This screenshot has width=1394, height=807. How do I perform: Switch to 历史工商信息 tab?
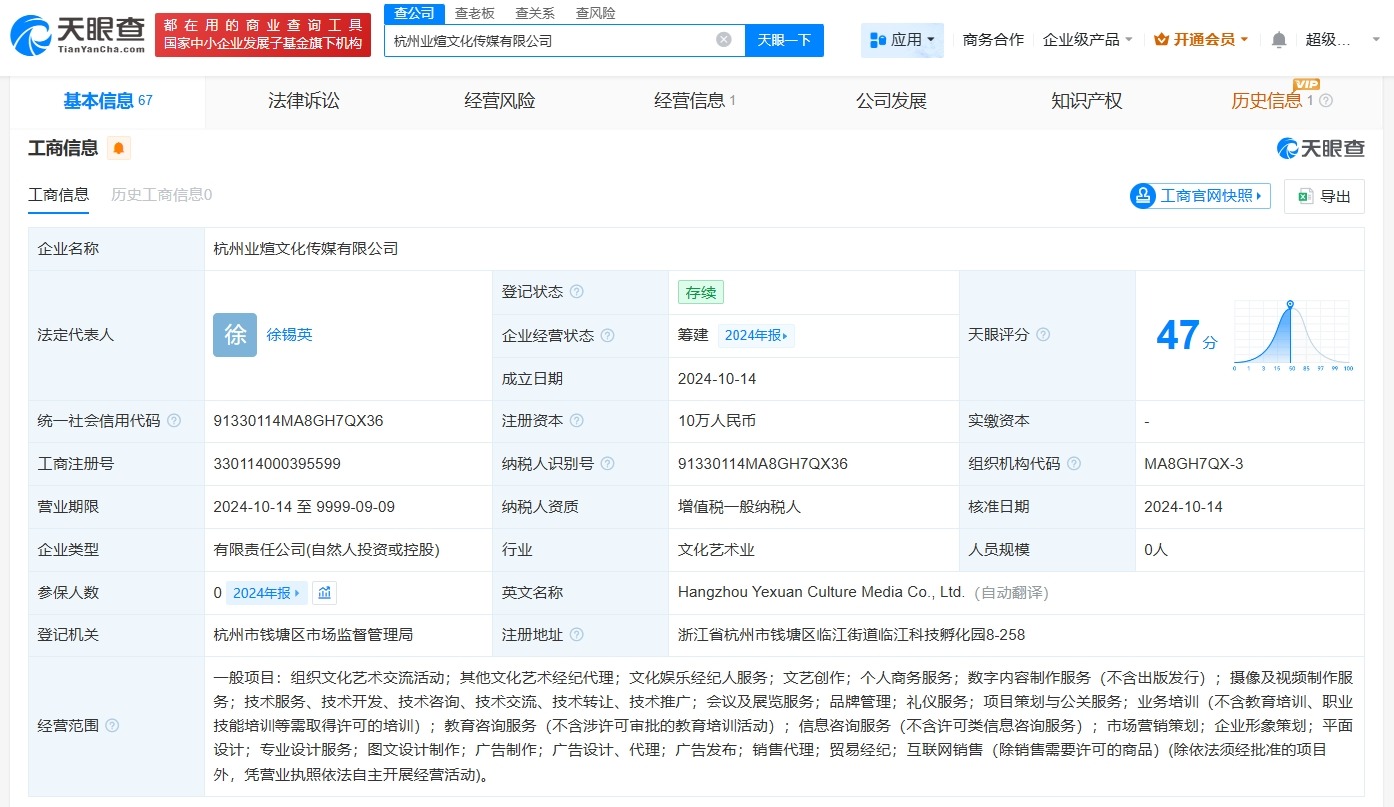pos(160,195)
